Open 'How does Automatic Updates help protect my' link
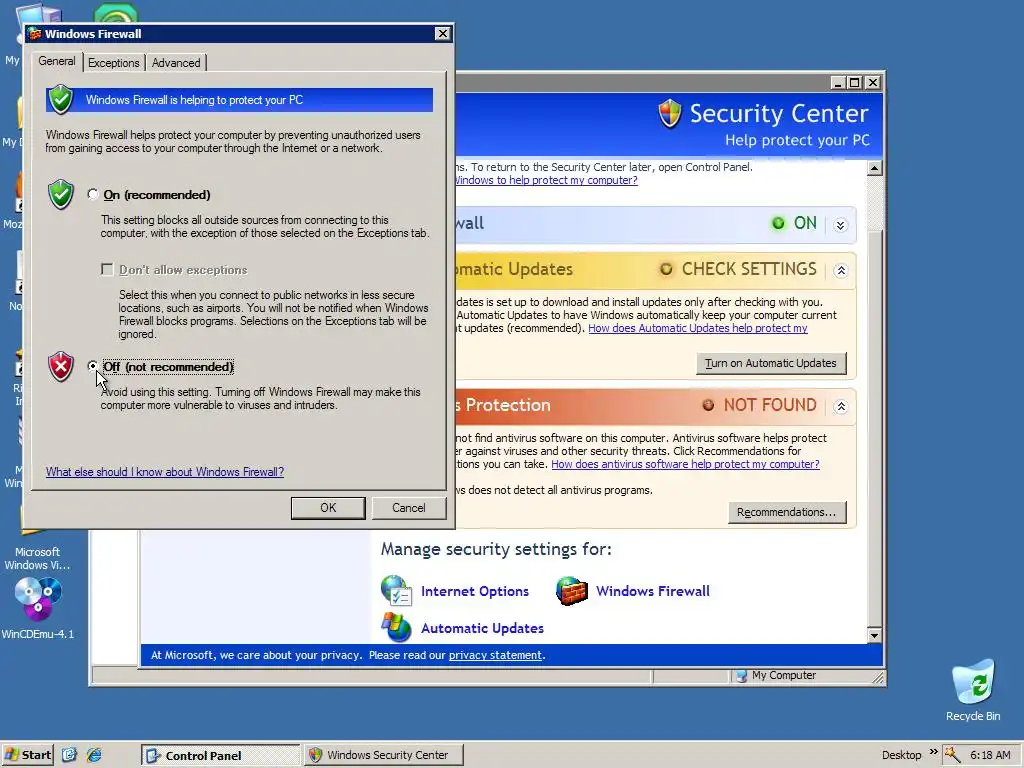 pos(697,328)
